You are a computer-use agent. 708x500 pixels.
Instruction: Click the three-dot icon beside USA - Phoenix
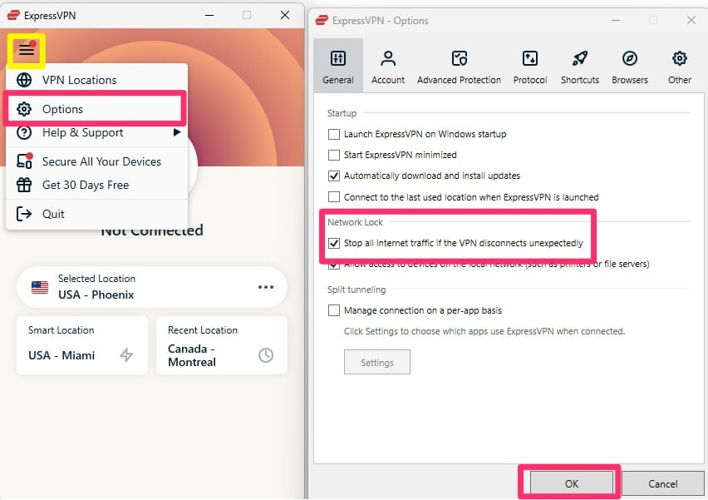266,287
